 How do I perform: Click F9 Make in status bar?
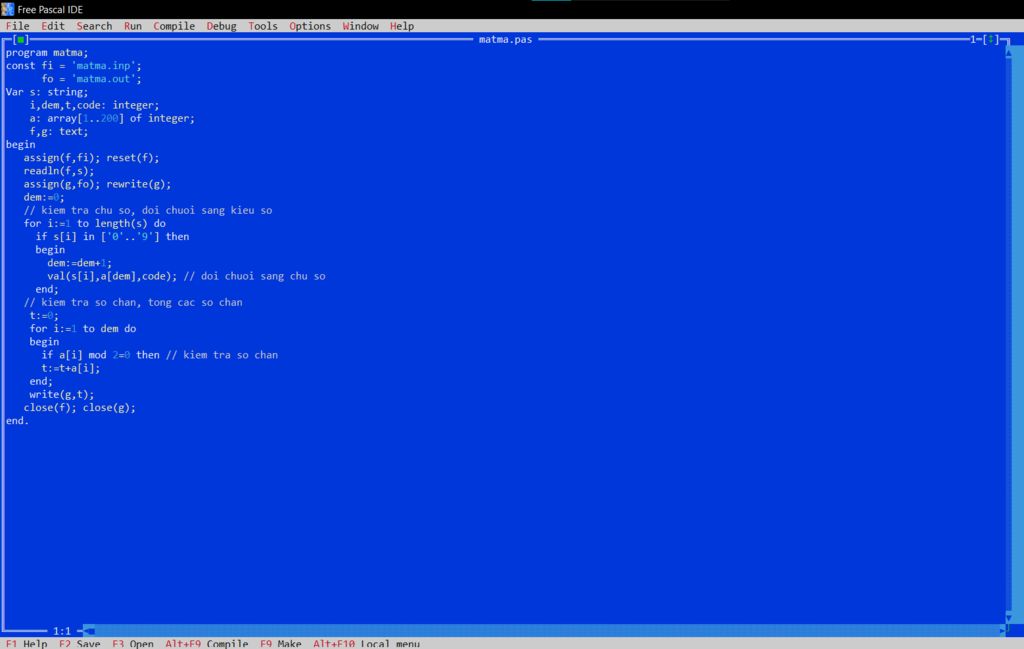coord(281,644)
